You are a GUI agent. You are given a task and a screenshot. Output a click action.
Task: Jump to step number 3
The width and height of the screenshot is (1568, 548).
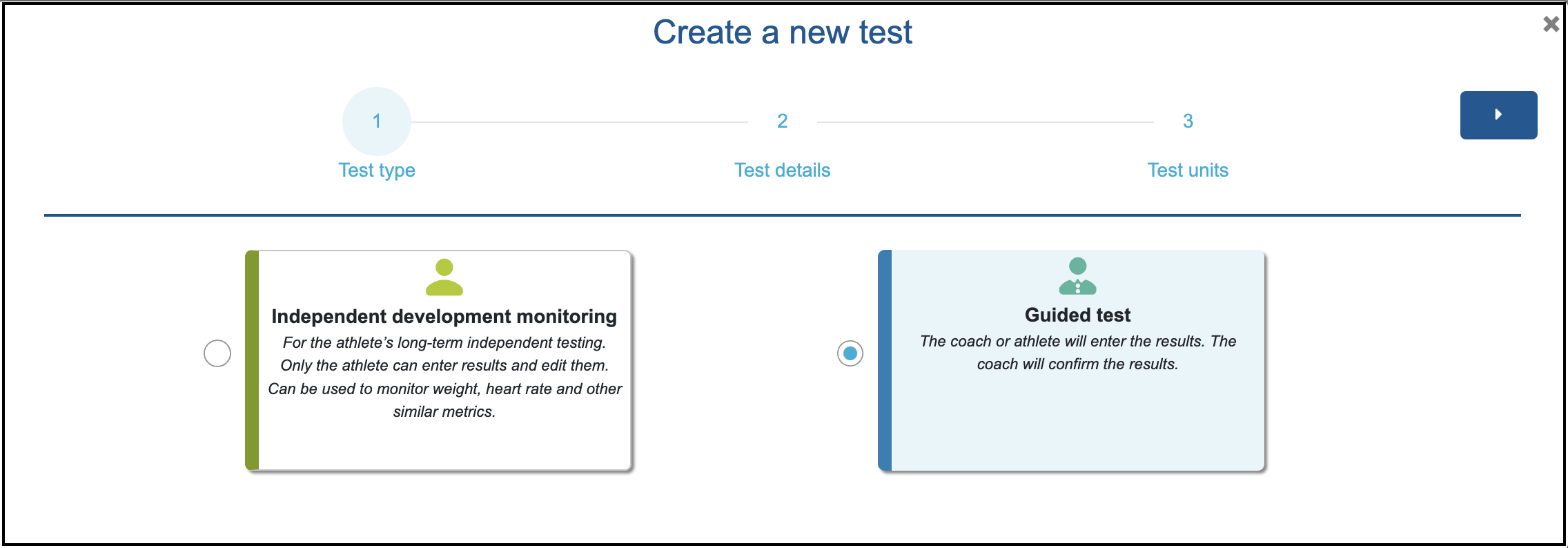point(1188,121)
